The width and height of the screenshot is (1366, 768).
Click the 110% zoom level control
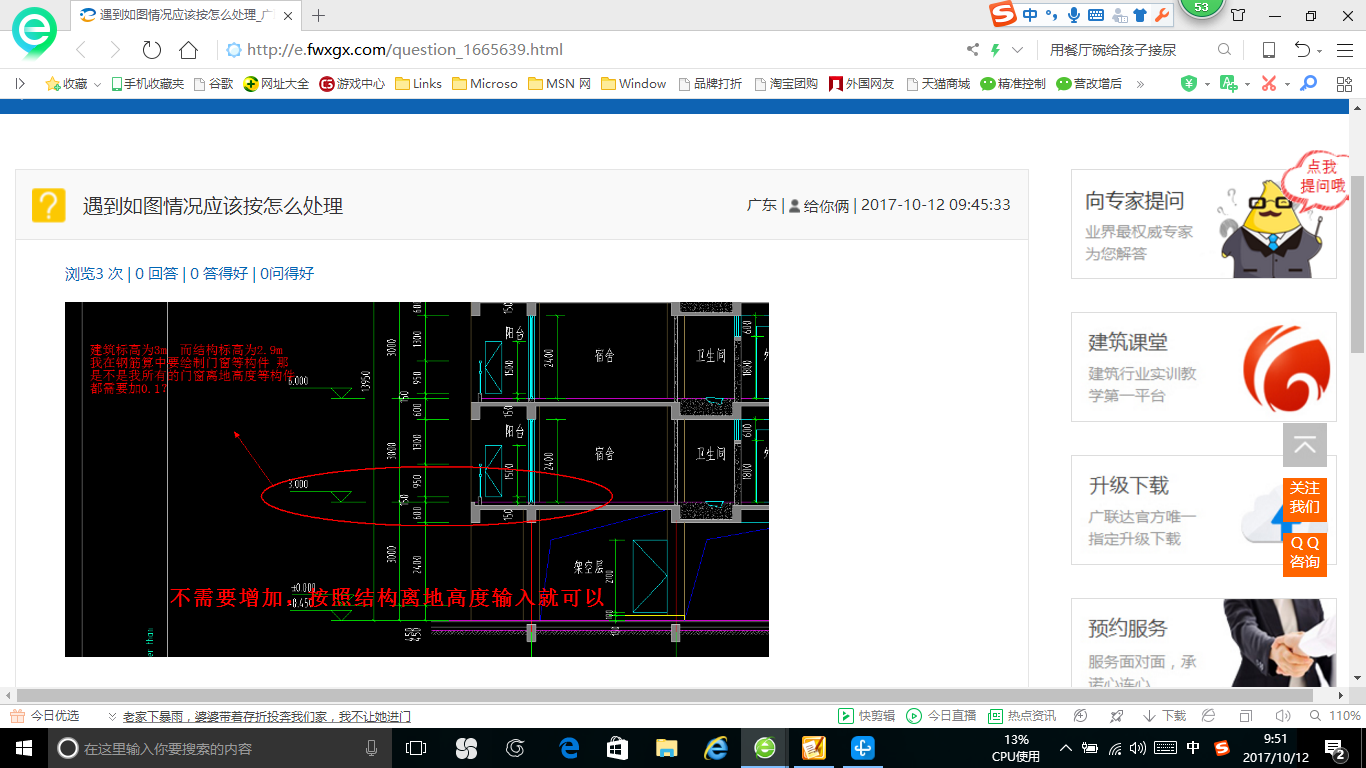click(x=1334, y=716)
